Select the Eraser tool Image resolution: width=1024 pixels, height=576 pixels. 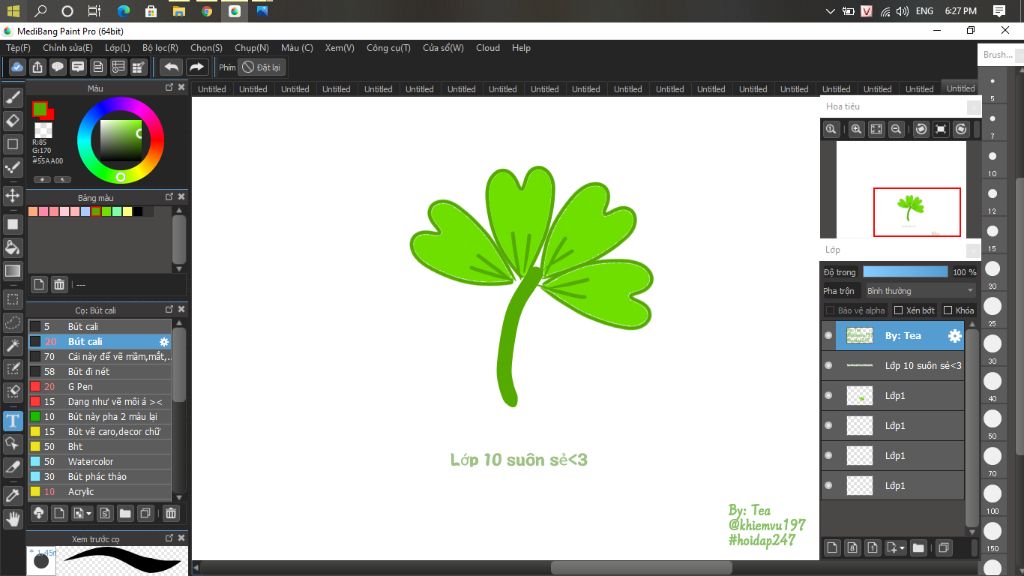pyautogui.click(x=12, y=120)
